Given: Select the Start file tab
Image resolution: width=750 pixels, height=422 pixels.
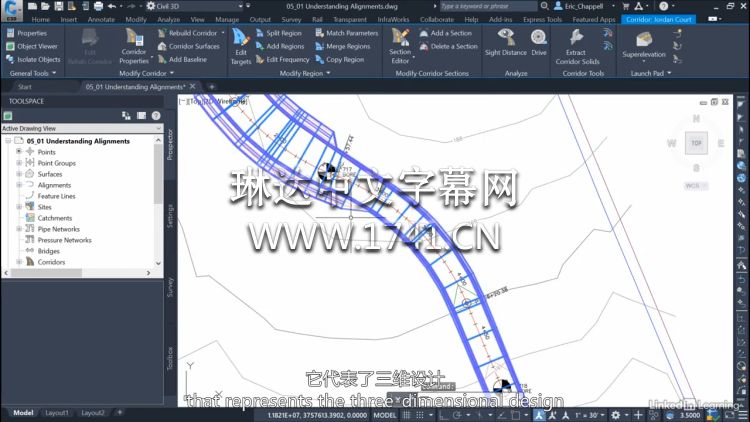Looking at the screenshot, I should coord(25,87).
